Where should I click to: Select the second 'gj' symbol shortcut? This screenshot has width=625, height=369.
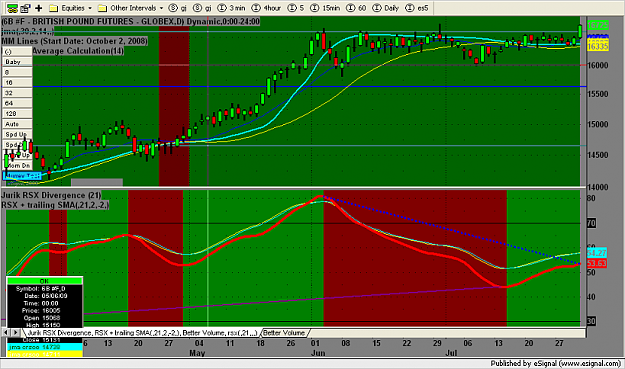point(202,8)
